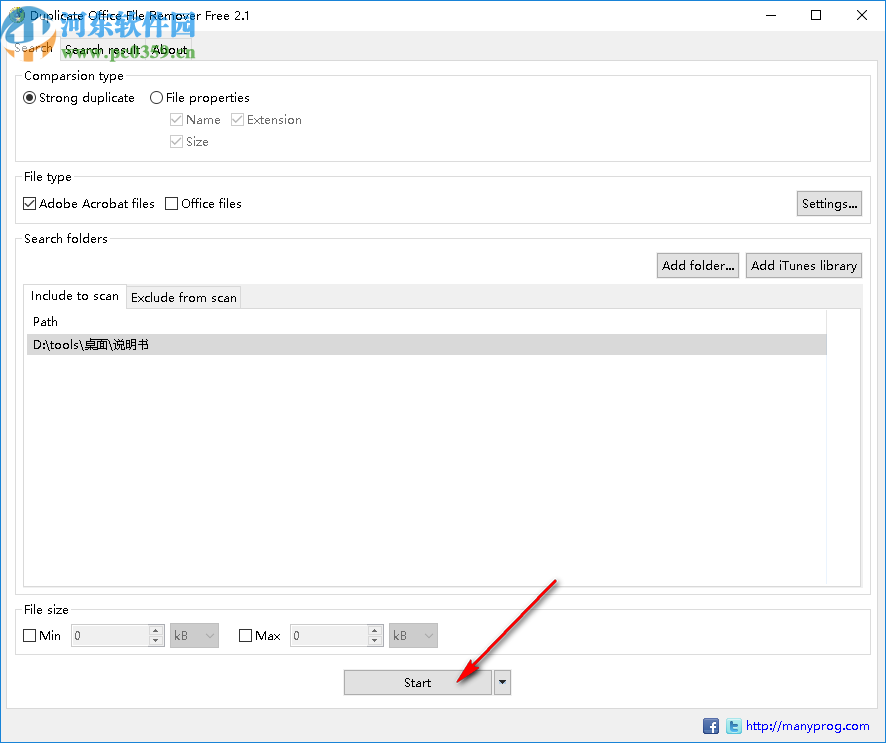The width and height of the screenshot is (886, 743).
Task: Open the About menu
Action: pyautogui.click(x=169, y=49)
